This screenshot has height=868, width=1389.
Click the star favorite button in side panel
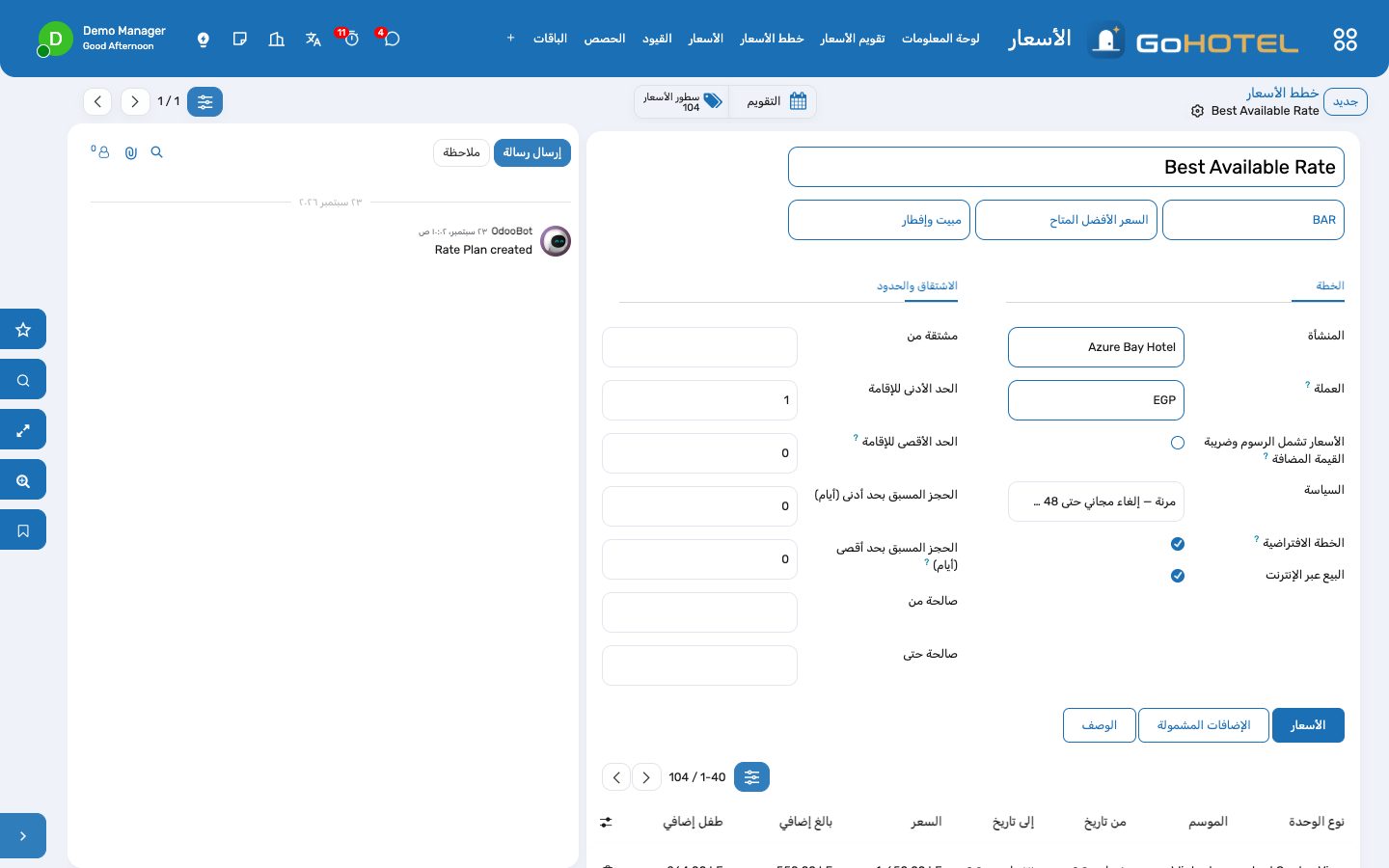click(23, 329)
